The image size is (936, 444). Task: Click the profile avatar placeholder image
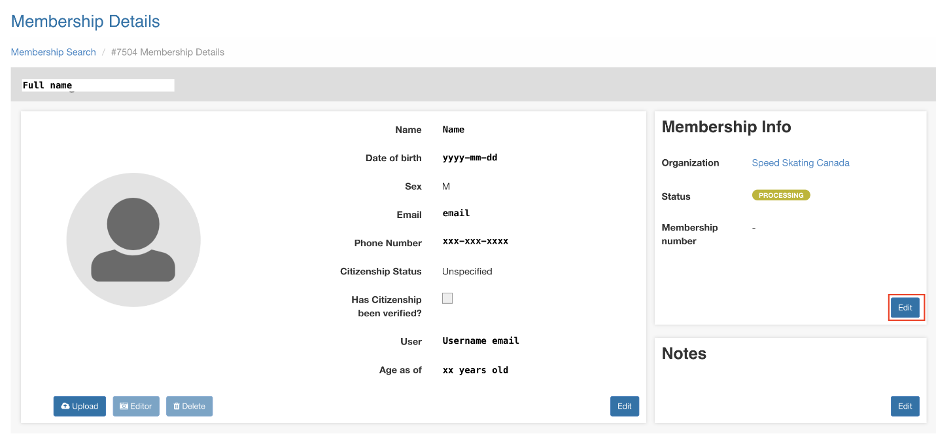(133, 239)
